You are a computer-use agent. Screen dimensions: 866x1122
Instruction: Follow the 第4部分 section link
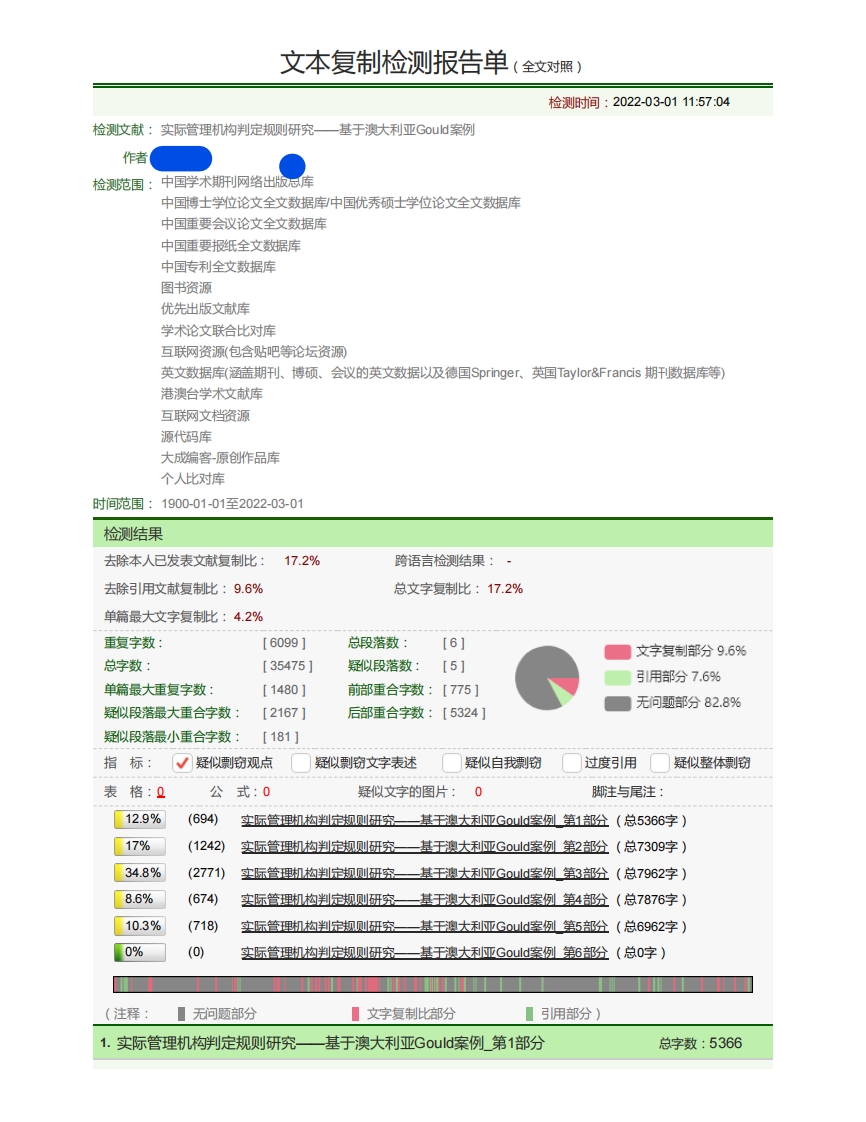(x=424, y=900)
